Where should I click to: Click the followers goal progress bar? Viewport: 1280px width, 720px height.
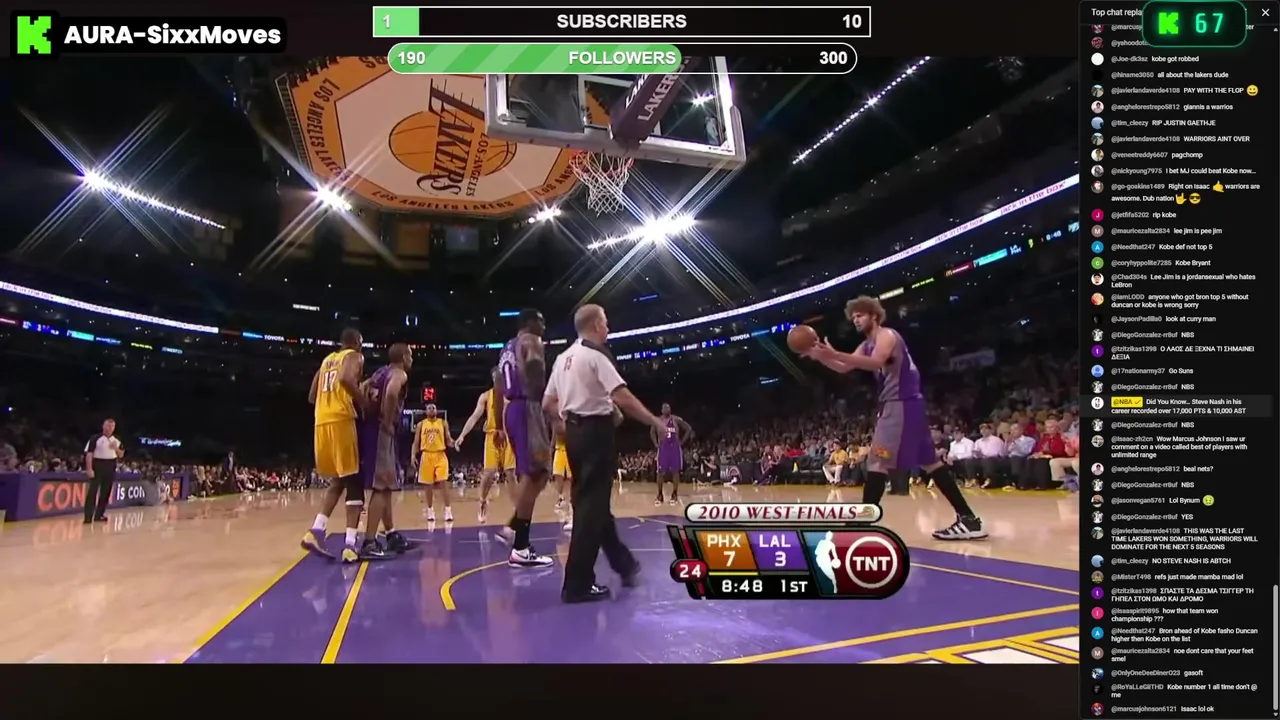[x=622, y=58]
